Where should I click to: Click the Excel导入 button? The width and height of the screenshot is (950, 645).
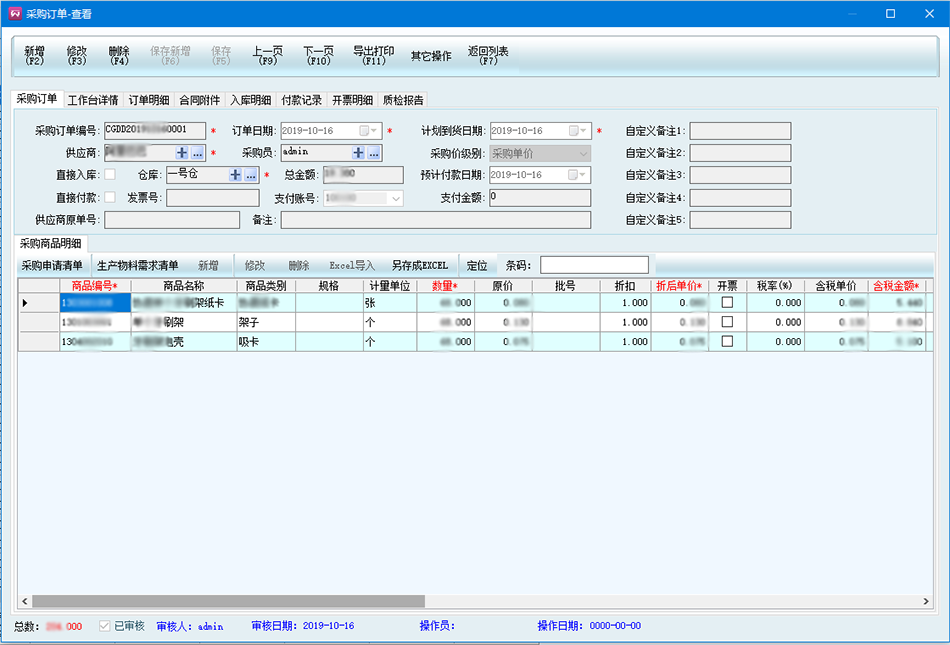pyautogui.click(x=352, y=265)
